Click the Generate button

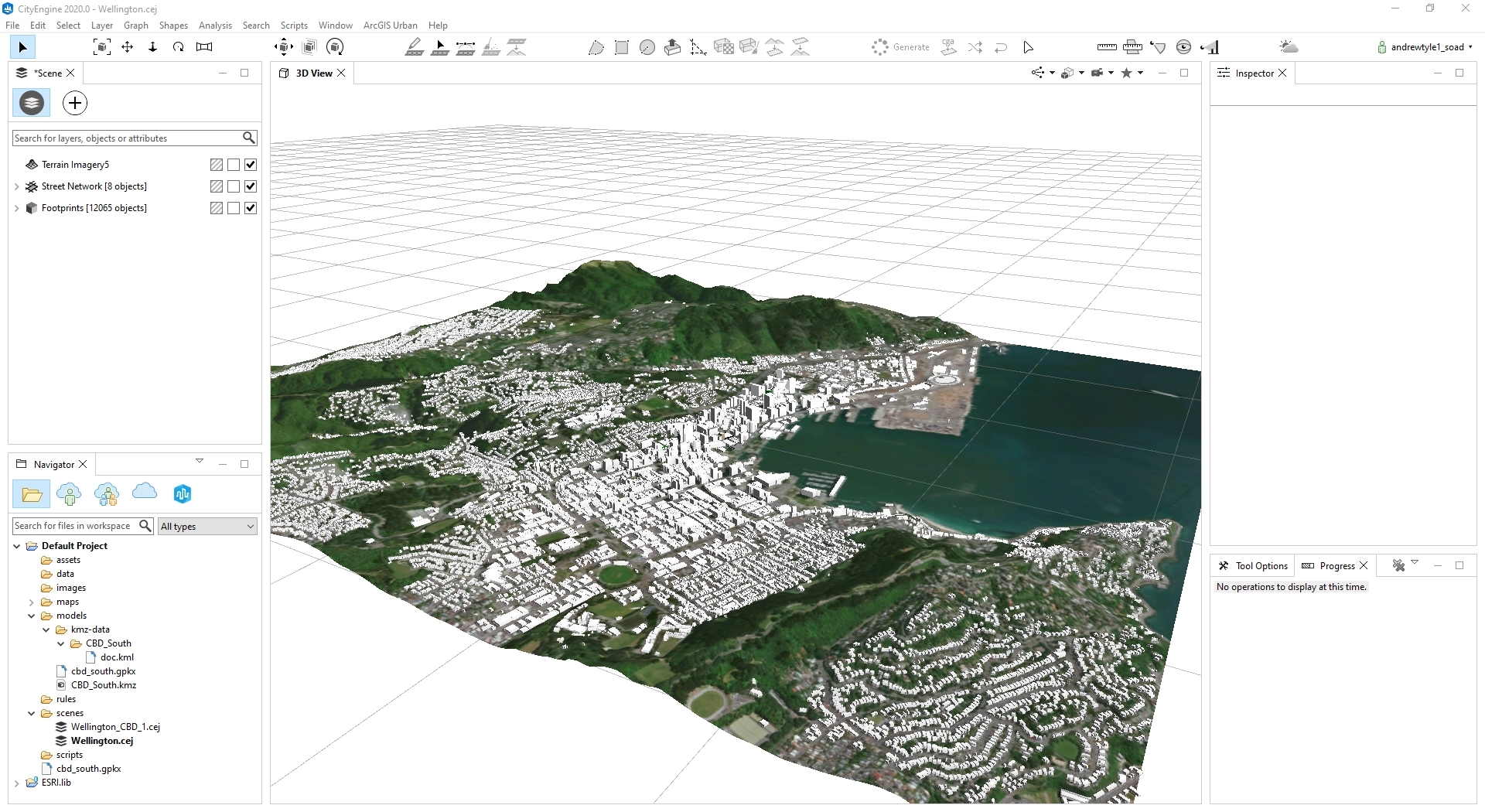point(900,47)
